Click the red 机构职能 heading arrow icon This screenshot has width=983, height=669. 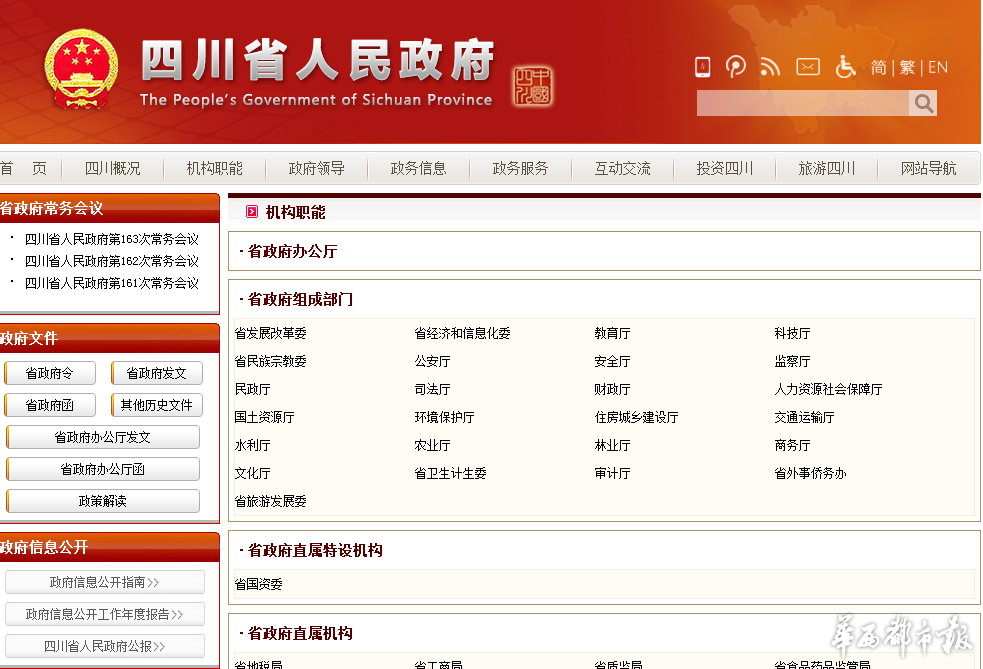[251, 212]
